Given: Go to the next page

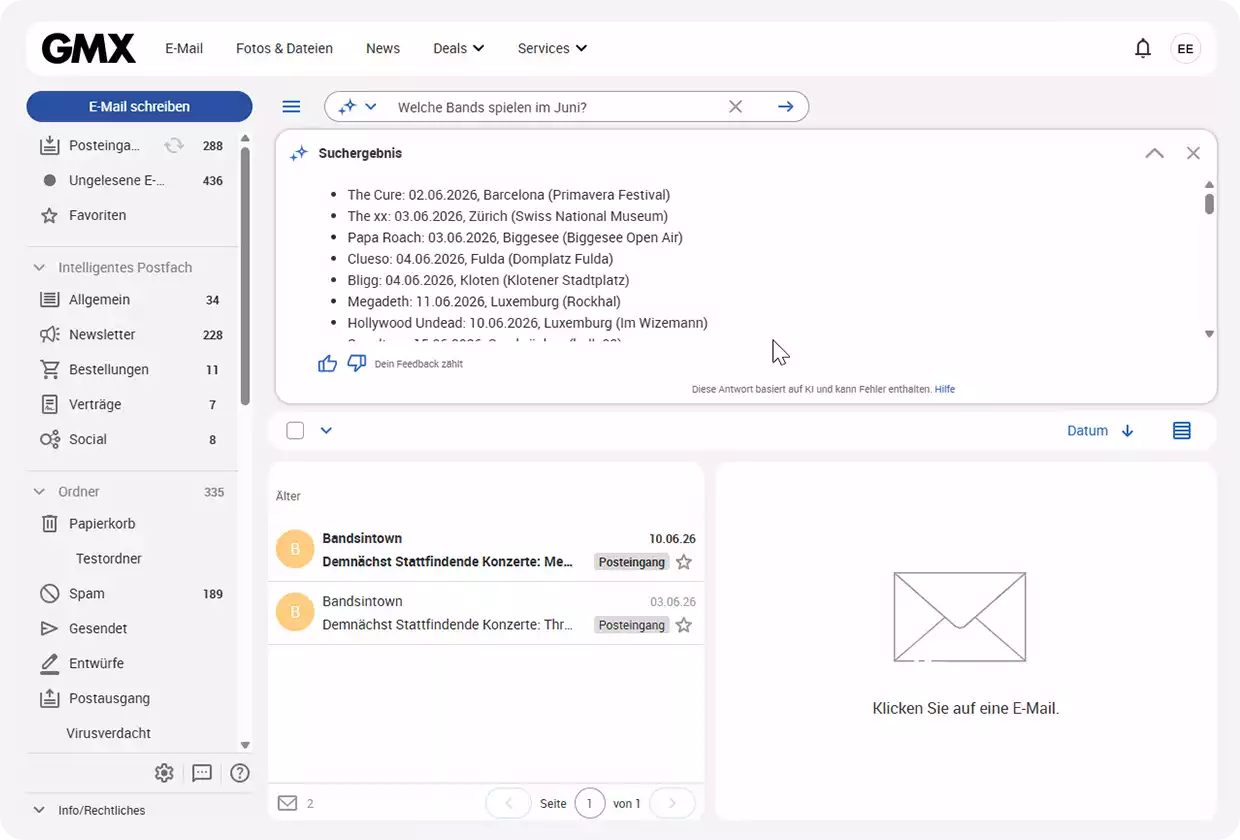Looking at the screenshot, I should tap(672, 803).
